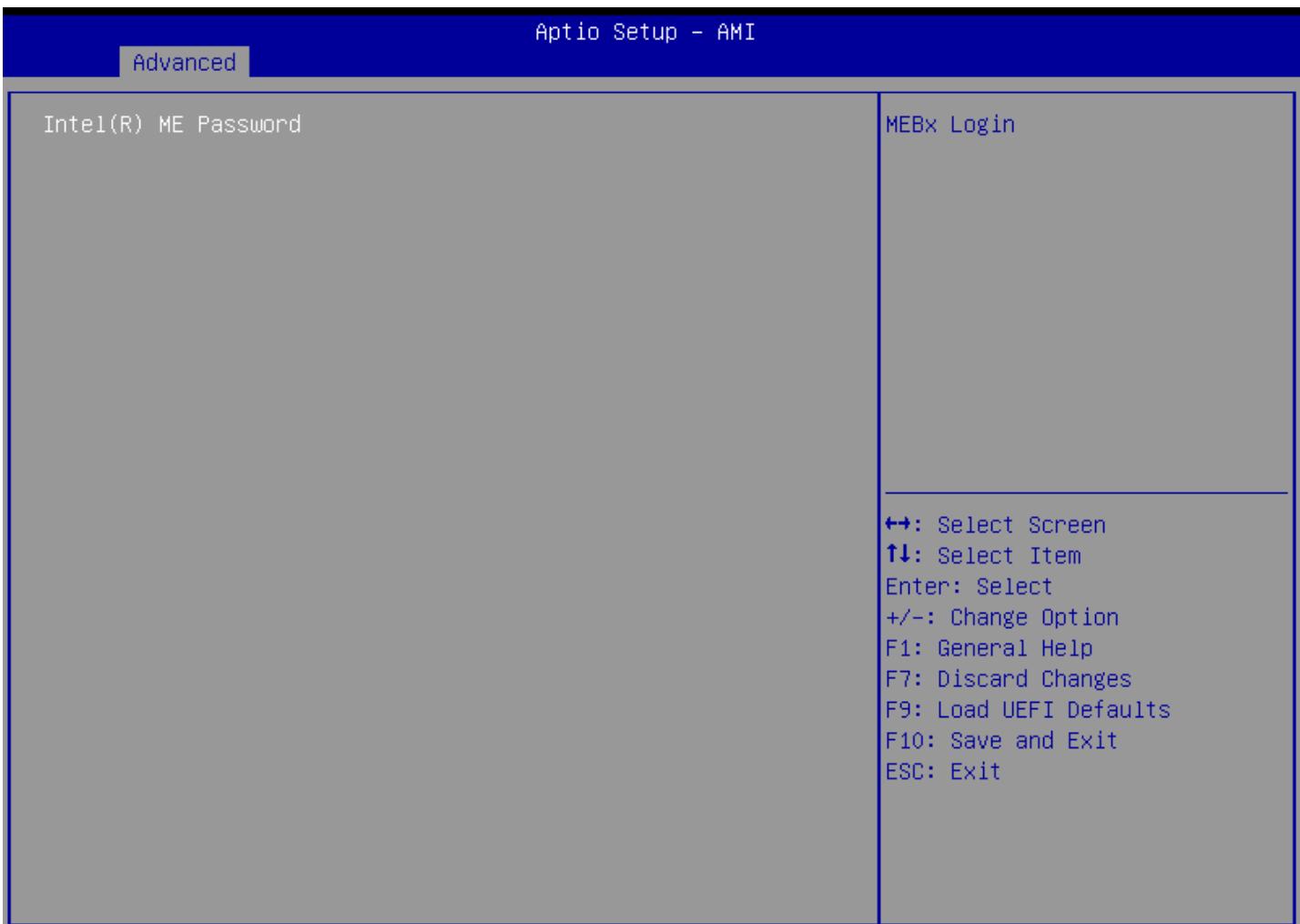Click the Select Item legend label
The height and width of the screenshot is (924, 1300).
pos(1009,555)
